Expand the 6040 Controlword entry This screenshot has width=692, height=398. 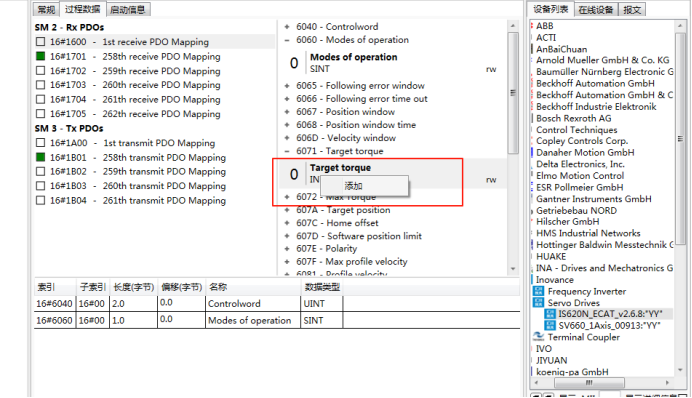pyautogui.click(x=287, y=27)
